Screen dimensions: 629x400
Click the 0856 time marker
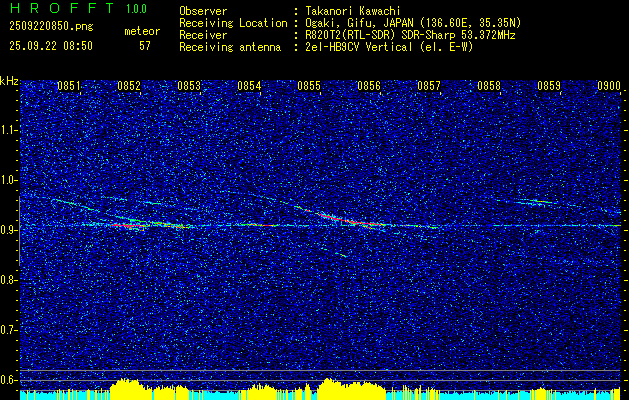[369, 85]
